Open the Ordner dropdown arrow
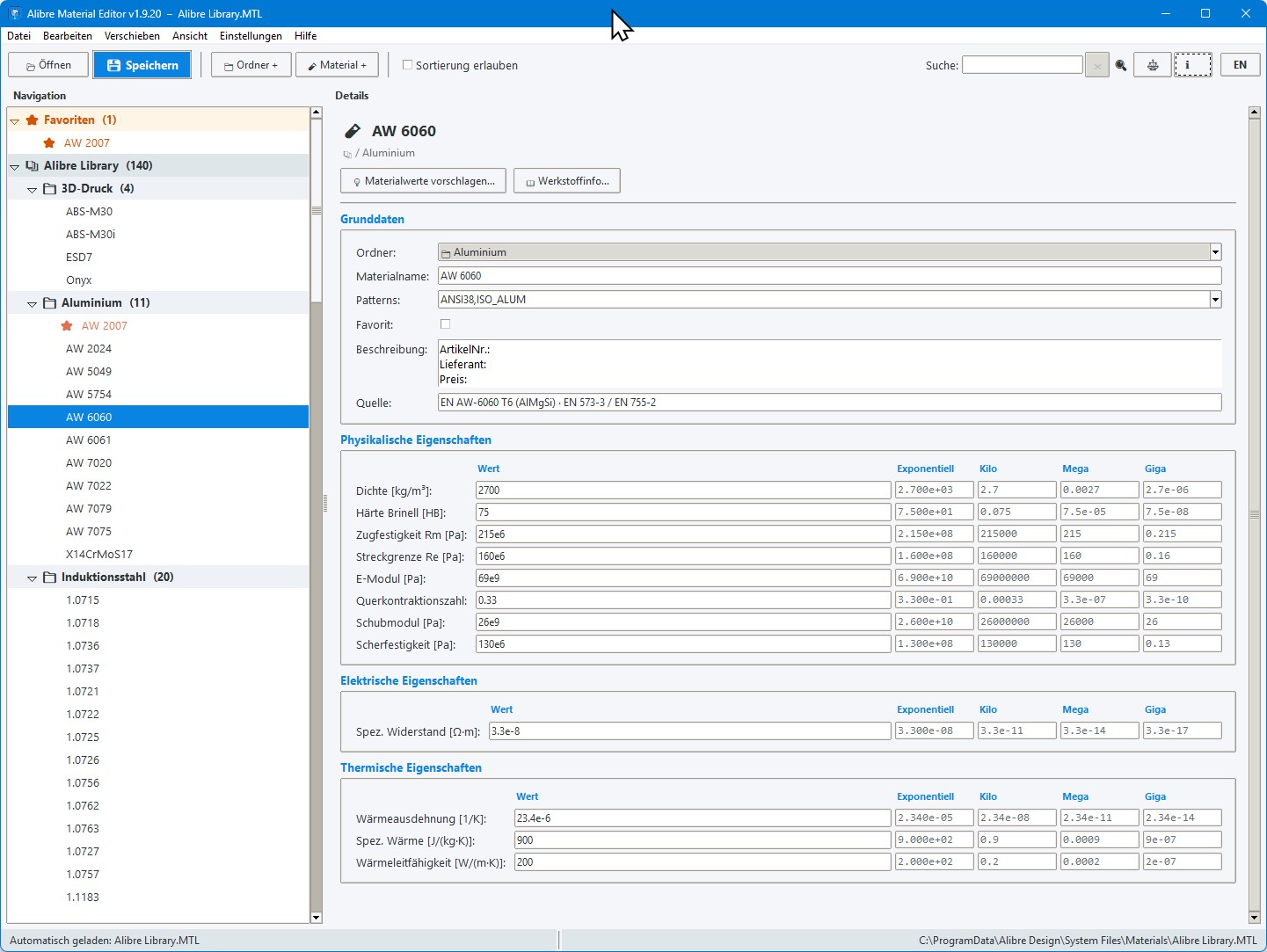1267x952 pixels. pyautogui.click(x=1215, y=252)
